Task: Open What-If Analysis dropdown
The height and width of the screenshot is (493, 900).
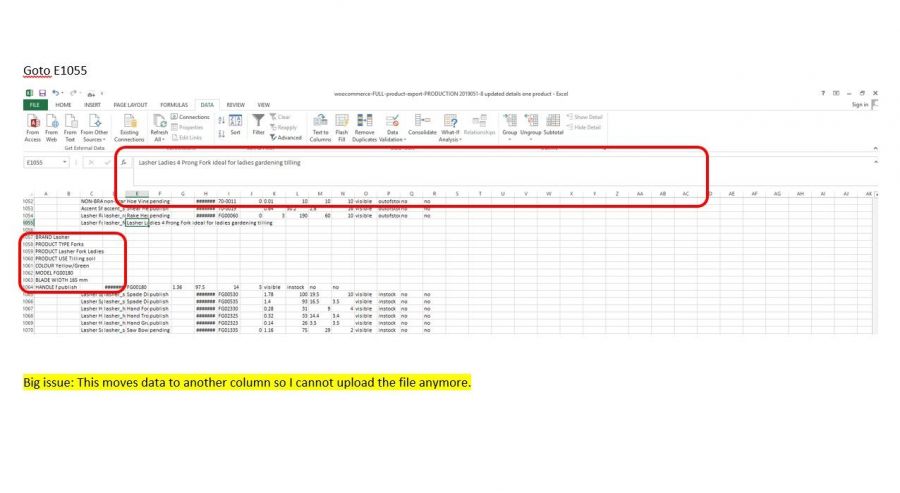Action: coord(450,127)
